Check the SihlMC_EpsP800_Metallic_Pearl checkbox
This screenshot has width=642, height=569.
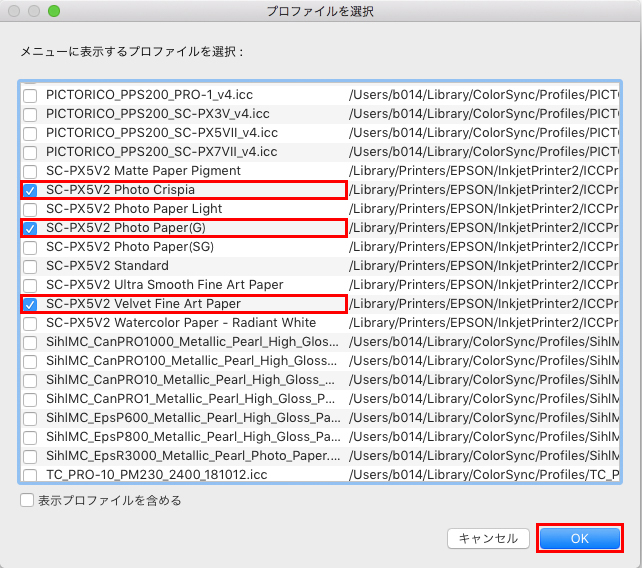coord(30,438)
